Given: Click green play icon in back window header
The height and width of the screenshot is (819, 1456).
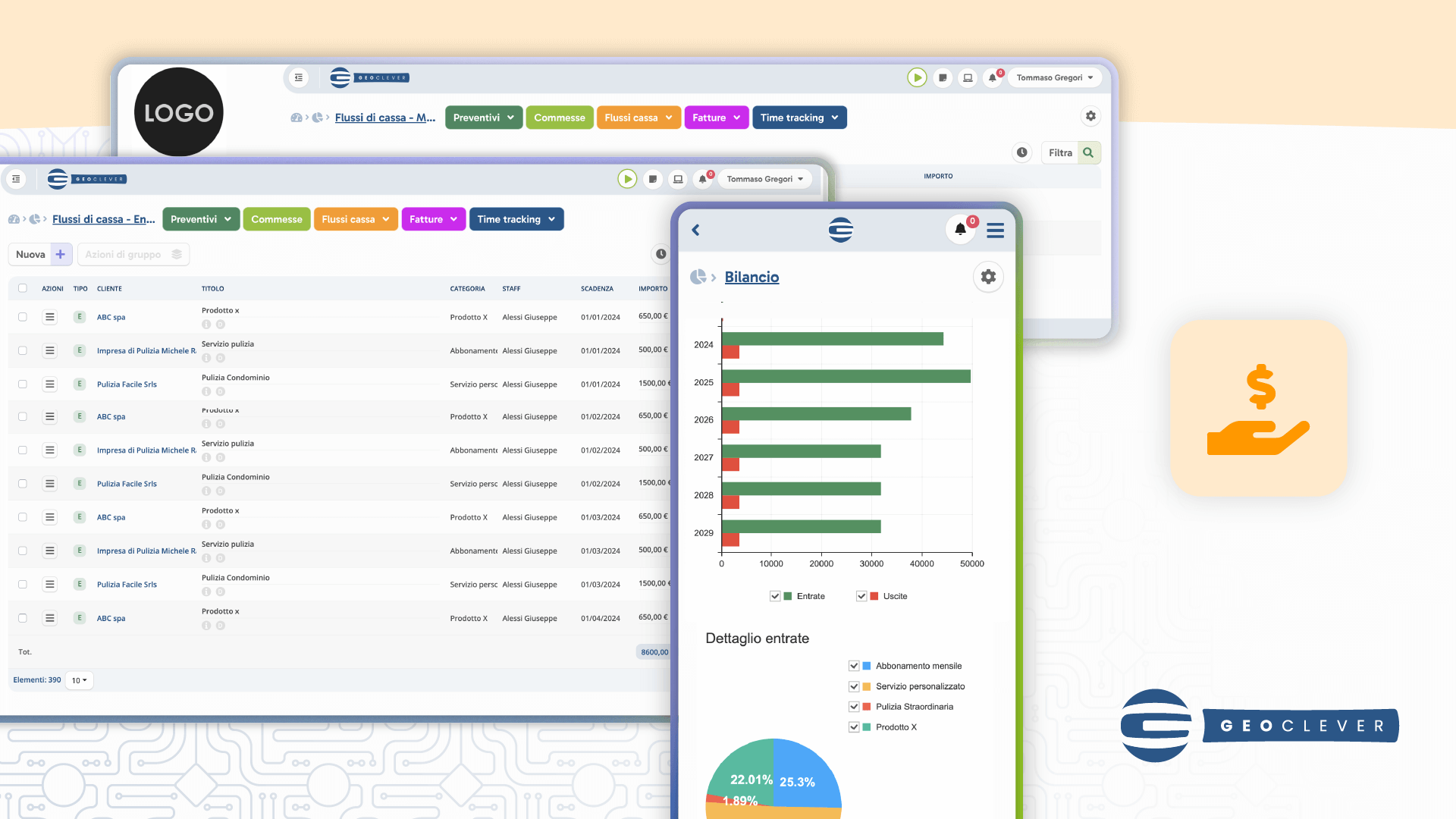Looking at the screenshot, I should (917, 77).
